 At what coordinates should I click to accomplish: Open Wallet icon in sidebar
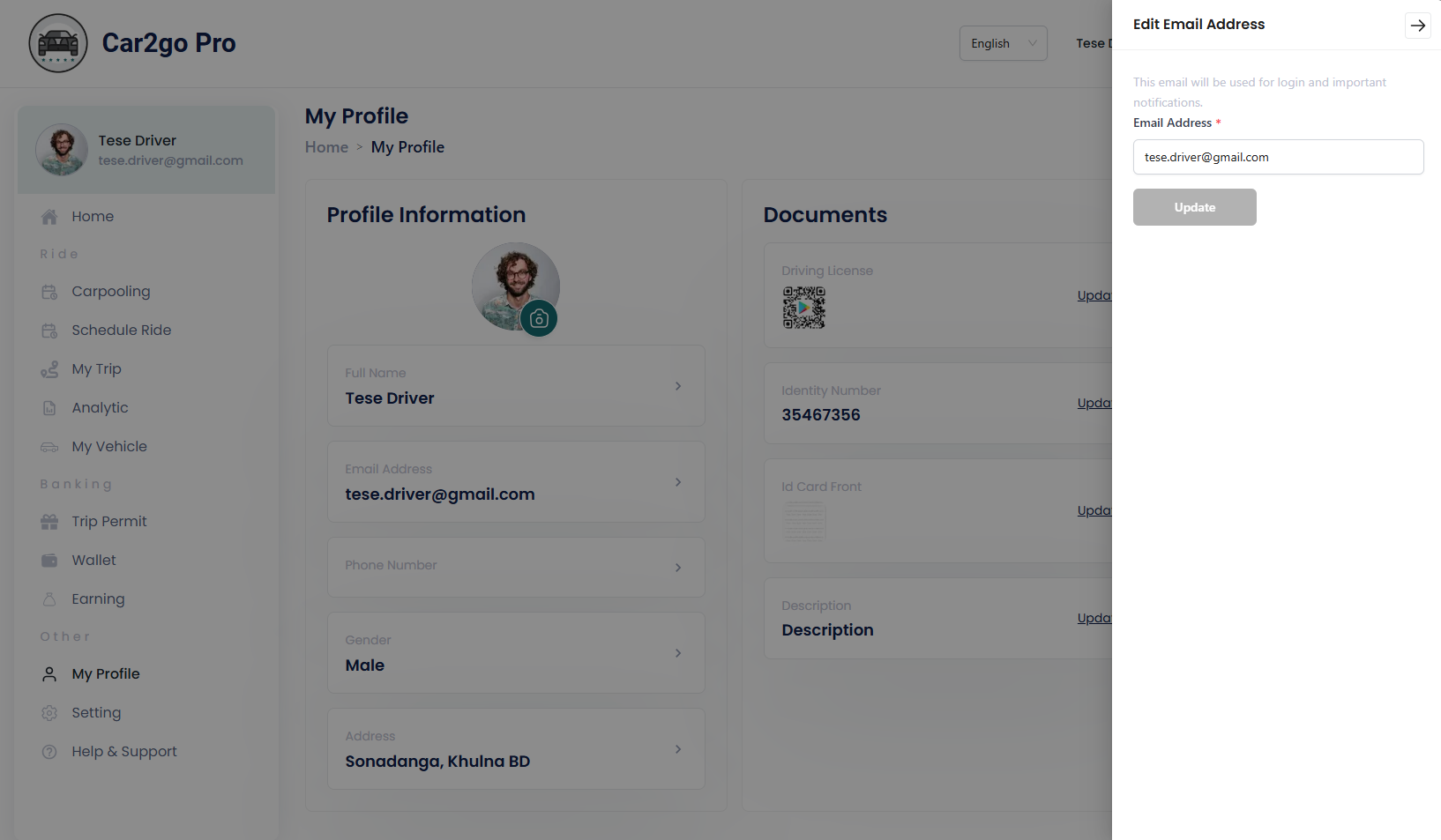(49, 561)
